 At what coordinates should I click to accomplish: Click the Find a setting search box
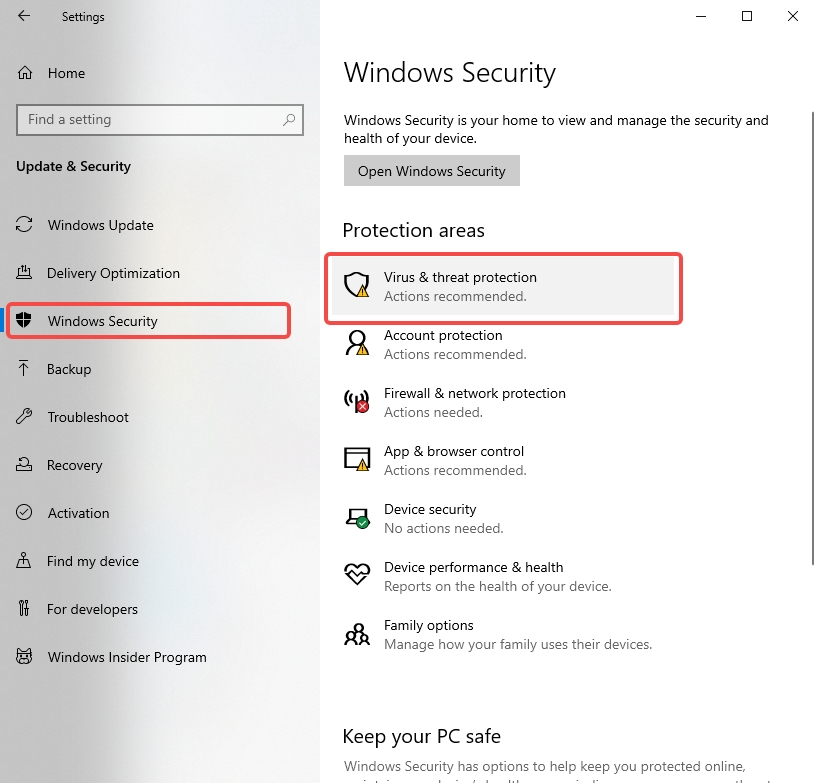click(160, 120)
